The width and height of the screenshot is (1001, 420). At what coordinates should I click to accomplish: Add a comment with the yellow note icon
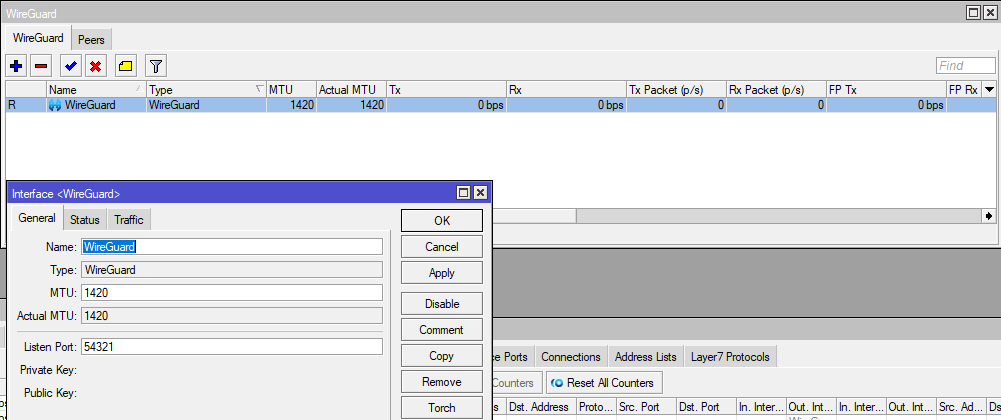pyautogui.click(x=126, y=66)
